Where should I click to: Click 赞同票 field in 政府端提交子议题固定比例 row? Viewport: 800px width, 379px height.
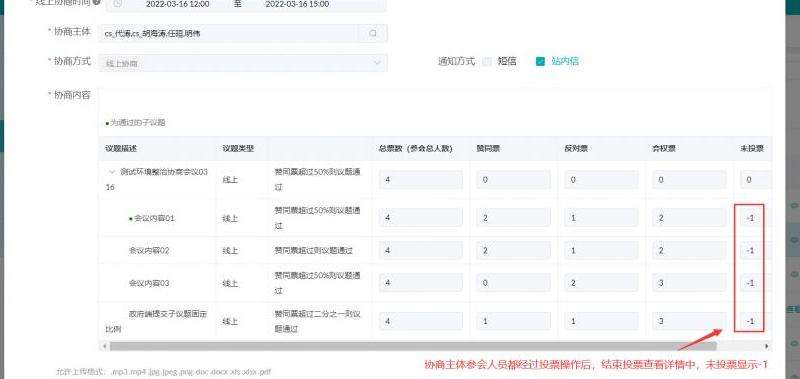click(513, 321)
